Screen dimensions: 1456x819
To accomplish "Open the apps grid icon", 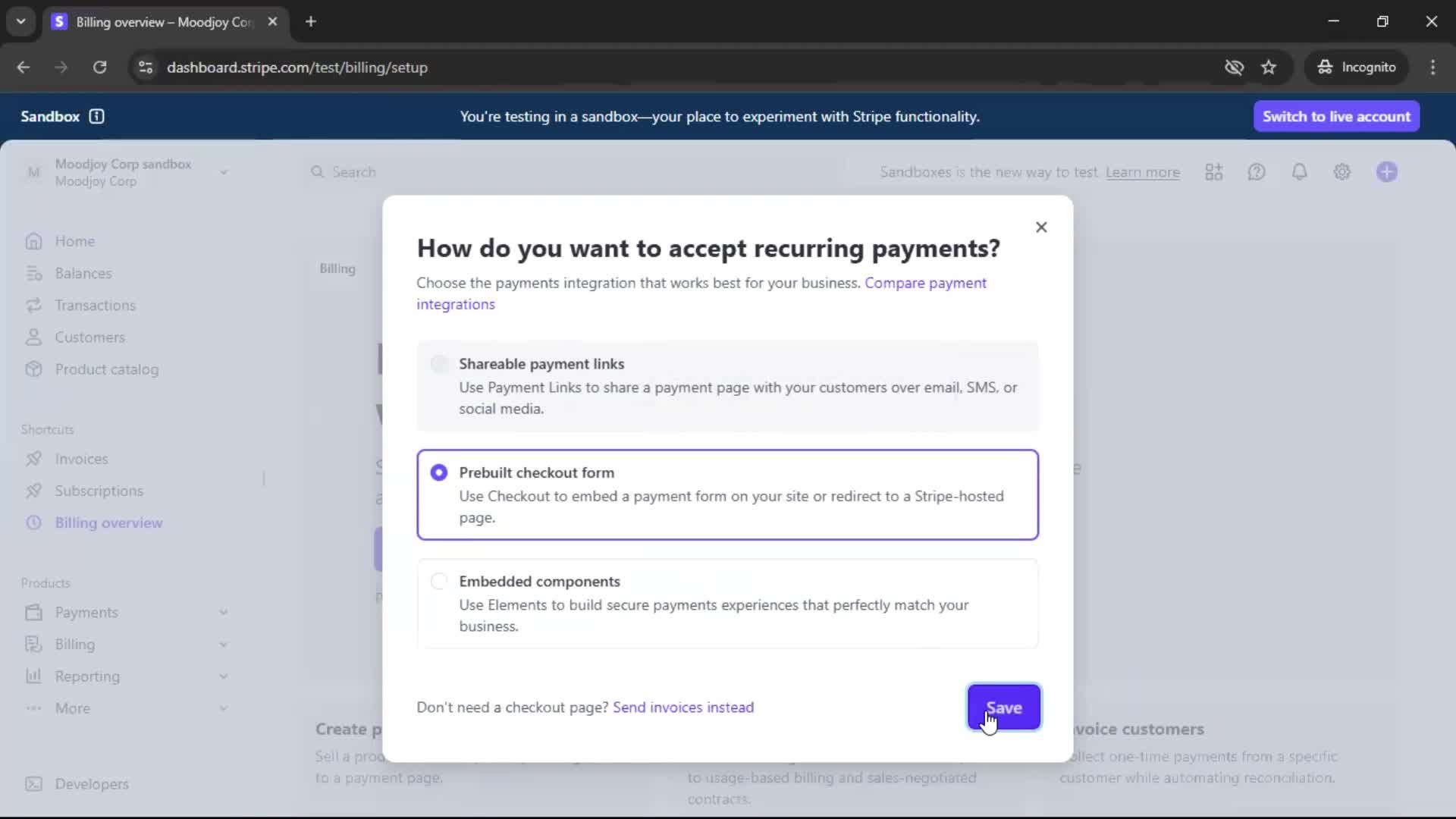I will pos(1213,172).
